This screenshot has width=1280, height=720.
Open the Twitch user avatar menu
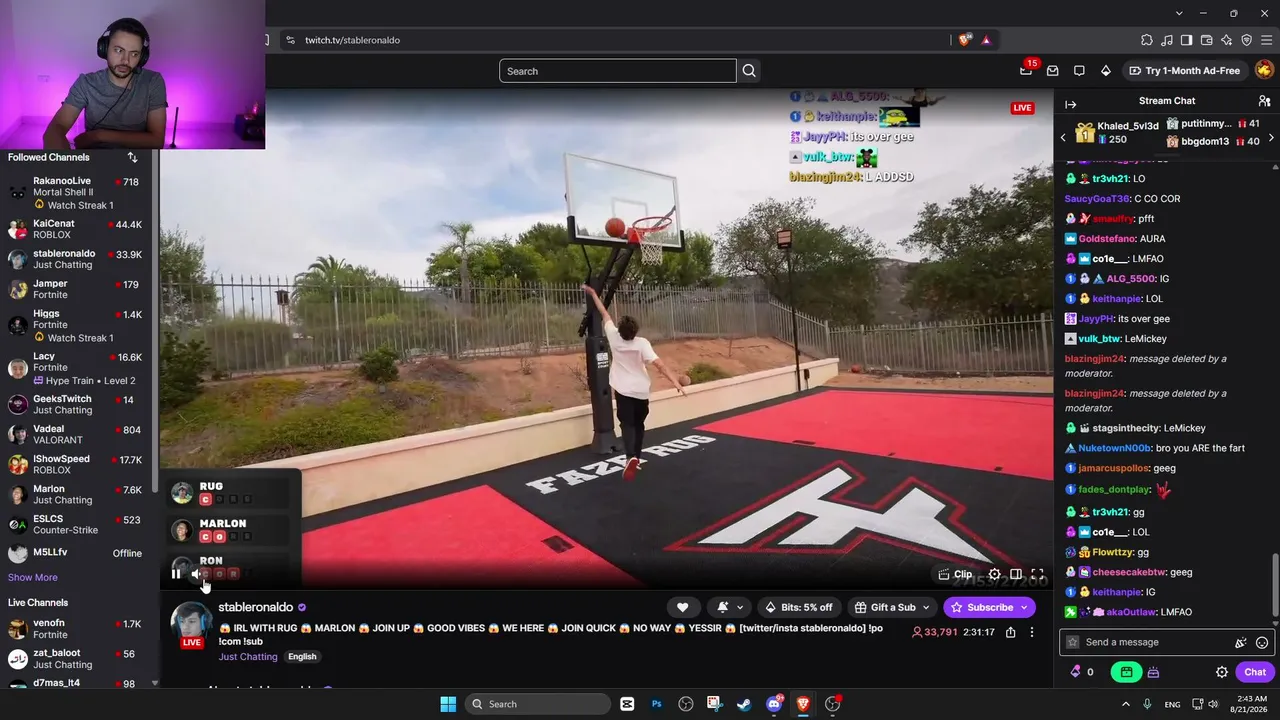1264,70
